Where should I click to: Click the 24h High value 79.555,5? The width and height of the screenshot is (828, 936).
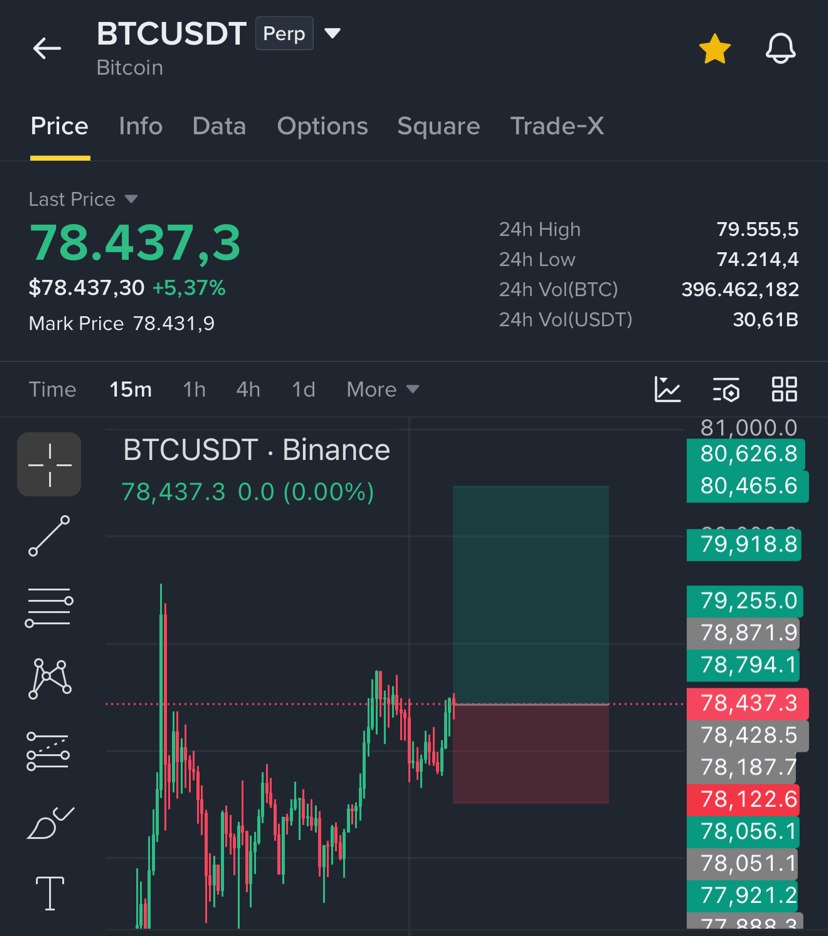[x=758, y=229]
